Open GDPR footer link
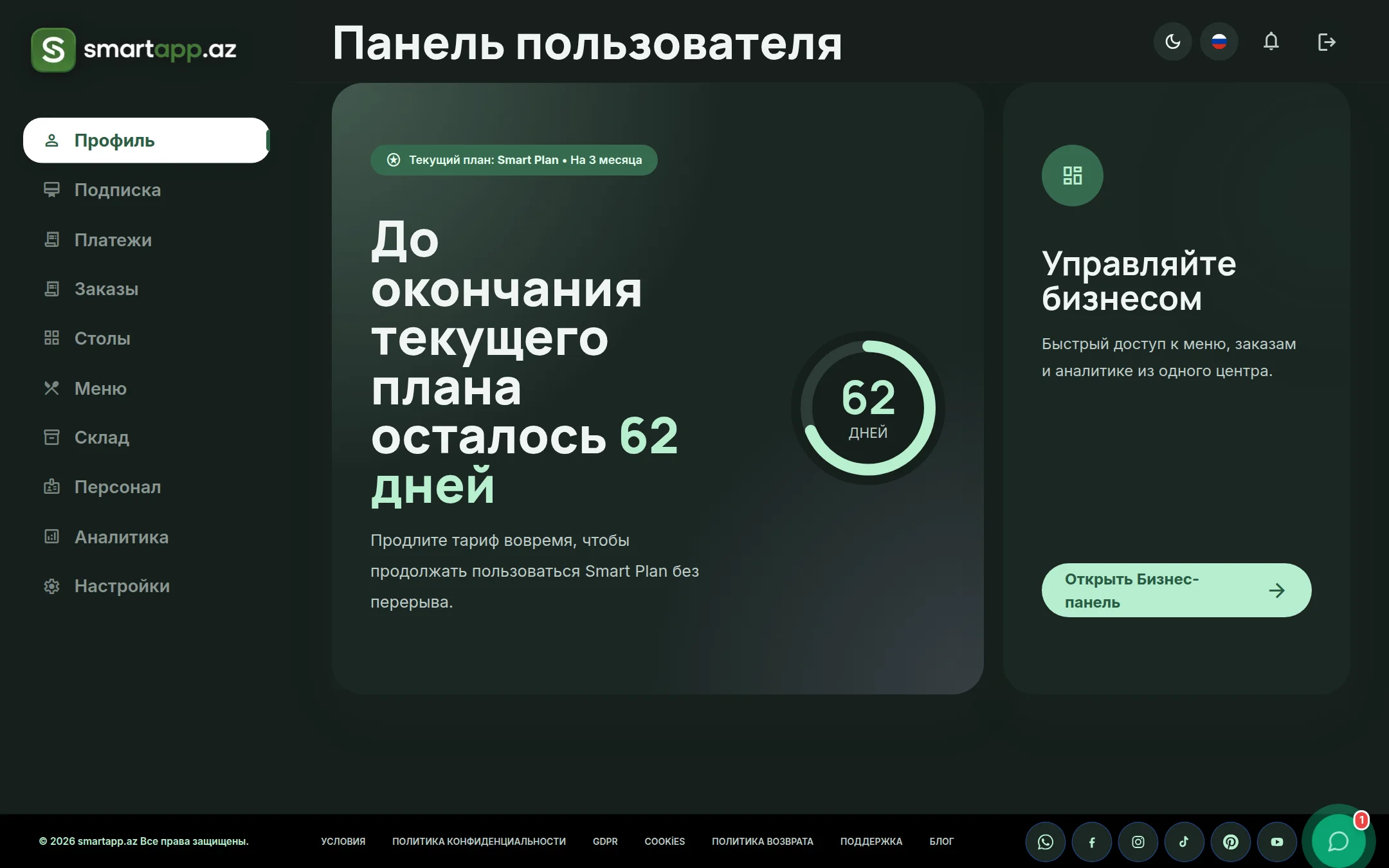 click(605, 841)
